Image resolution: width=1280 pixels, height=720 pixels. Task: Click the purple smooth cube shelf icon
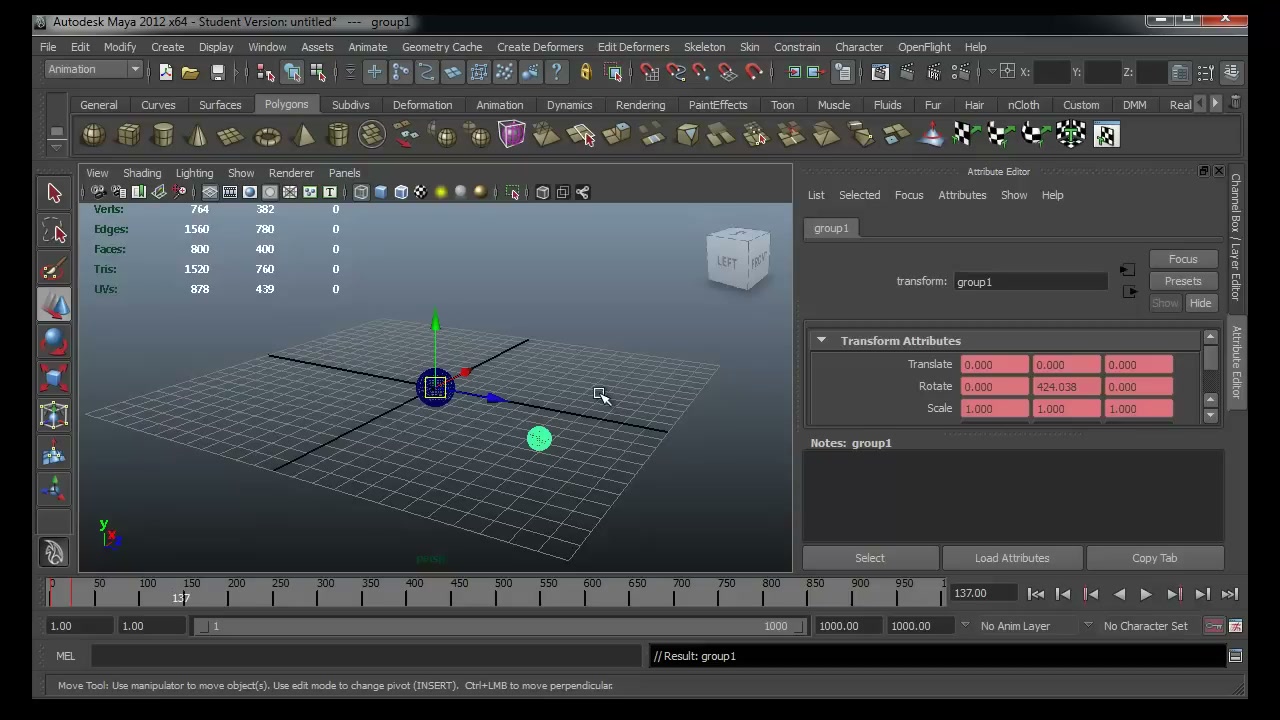tap(511, 135)
